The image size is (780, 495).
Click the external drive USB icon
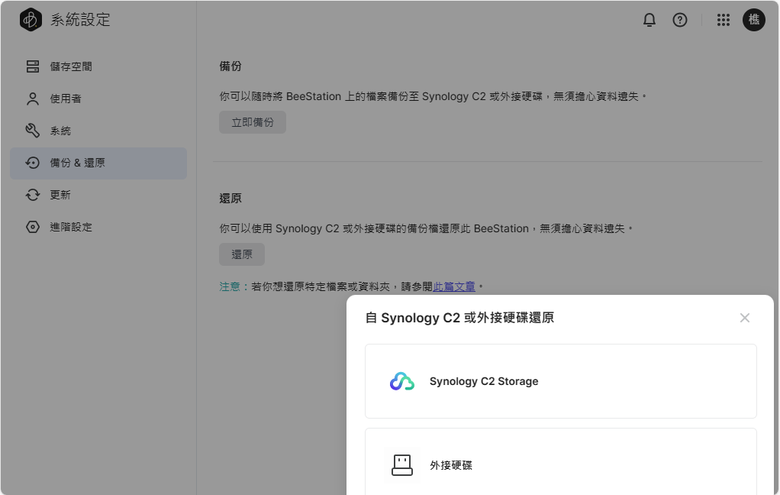[402, 465]
